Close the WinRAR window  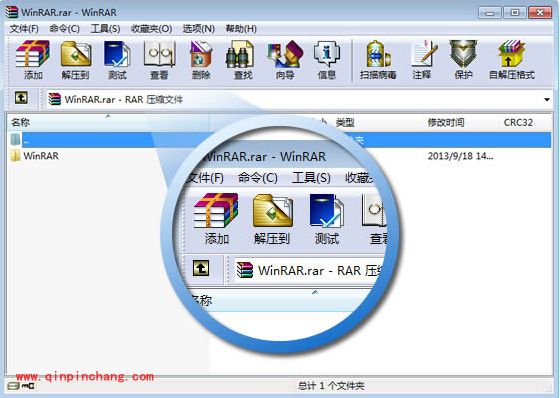(540, 13)
